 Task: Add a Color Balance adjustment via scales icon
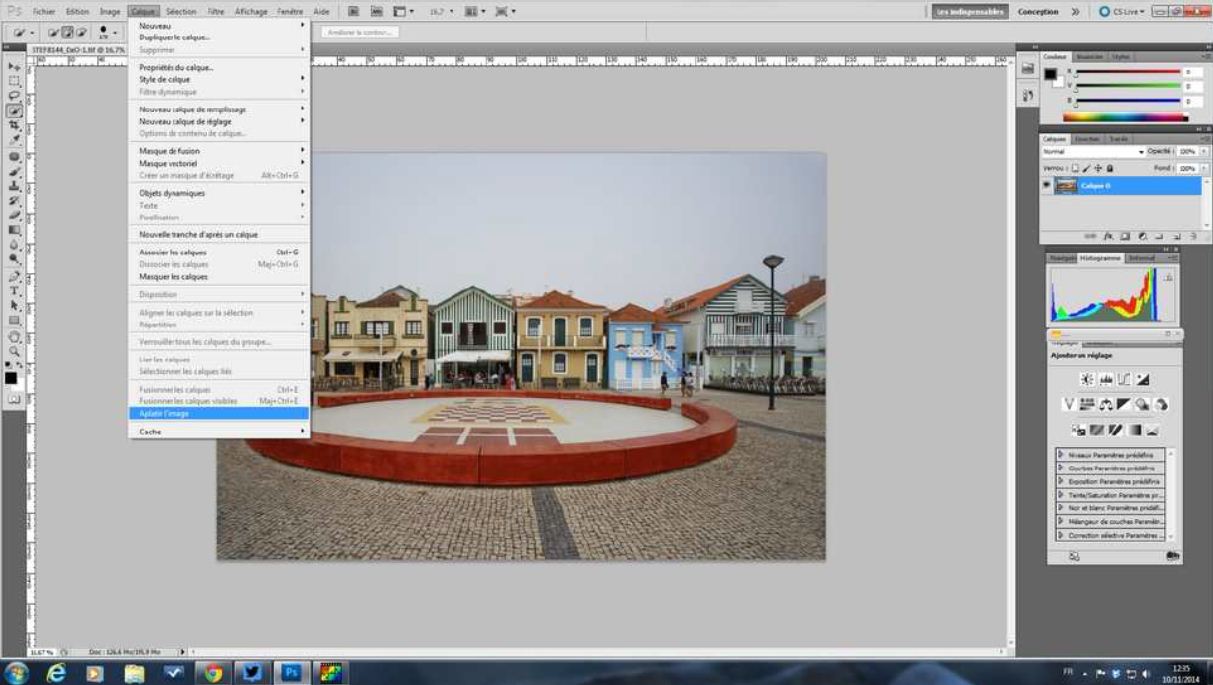[x=1106, y=405]
